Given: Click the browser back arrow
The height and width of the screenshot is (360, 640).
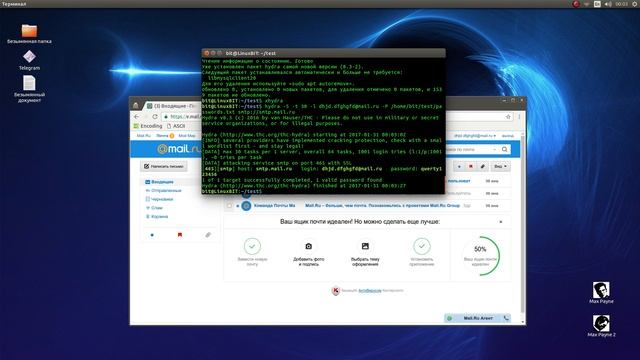Looking at the screenshot, I should coord(137,117).
